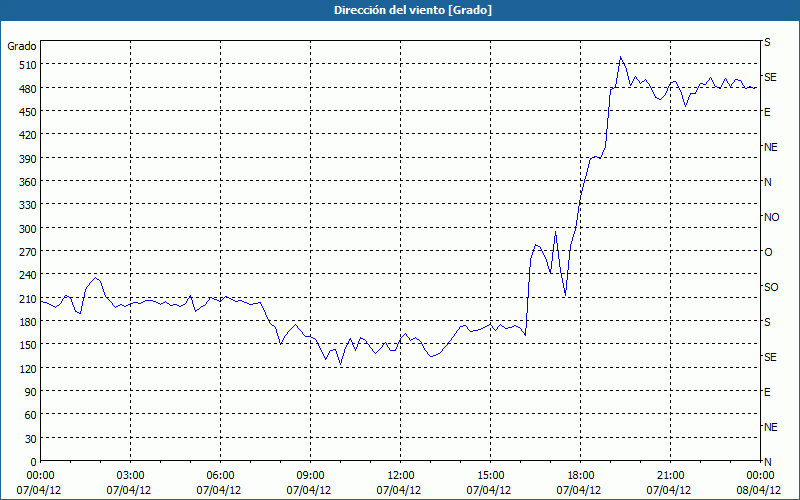Select the 0 degree axis label
Screen dimensions: 800x500
[x=34, y=462]
